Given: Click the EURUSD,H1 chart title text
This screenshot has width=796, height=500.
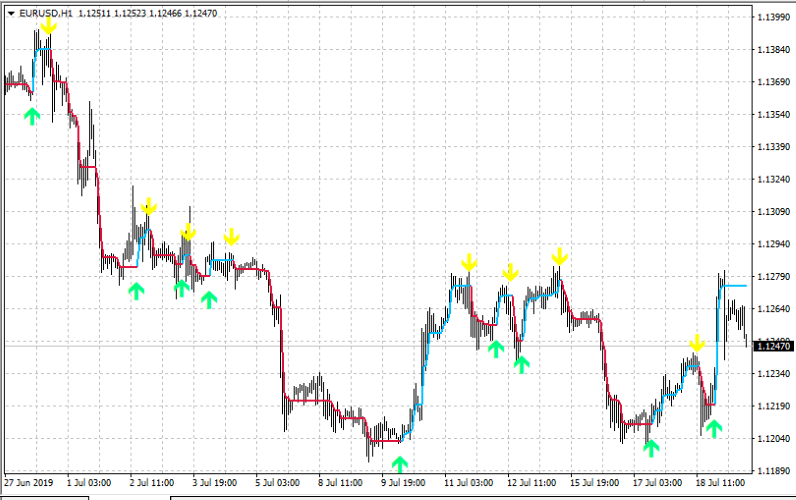Looking at the screenshot, I should click(46, 13).
